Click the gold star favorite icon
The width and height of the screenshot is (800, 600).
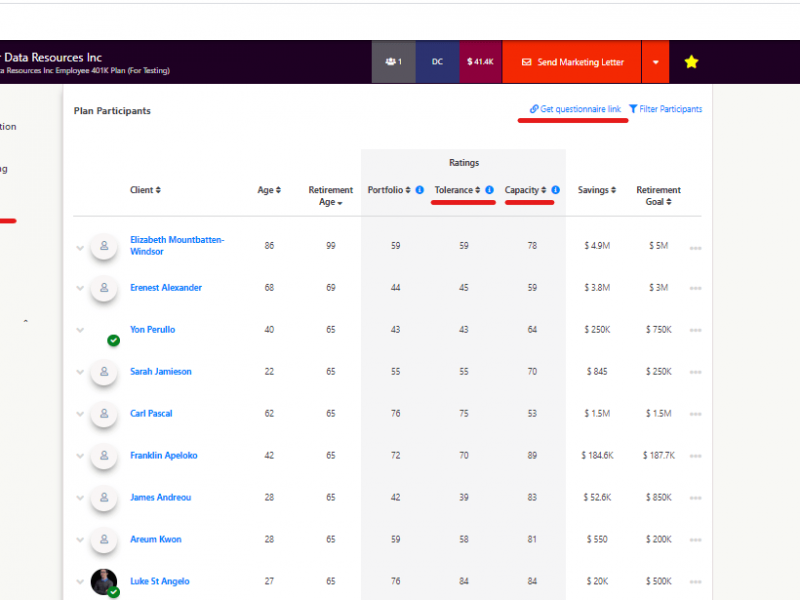click(x=691, y=62)
